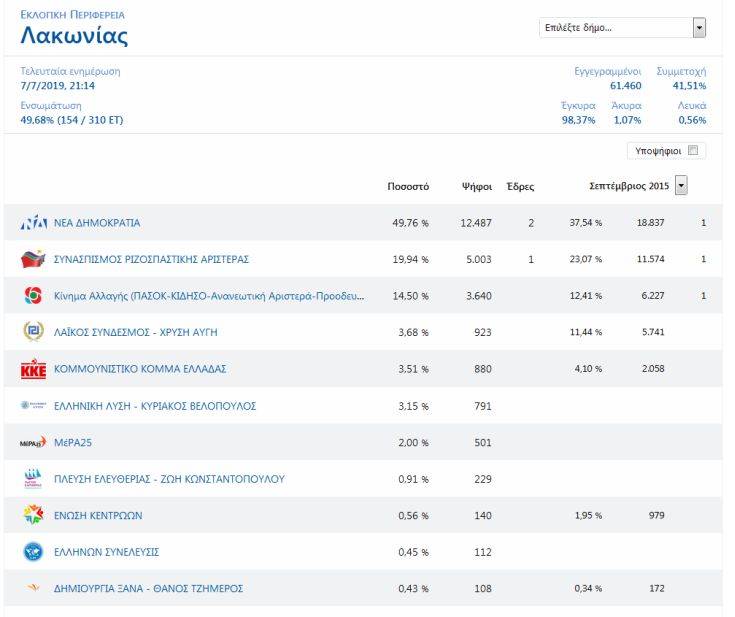Open the Επιλέξτε δήμο municipality dropdown

coord(615,28)
